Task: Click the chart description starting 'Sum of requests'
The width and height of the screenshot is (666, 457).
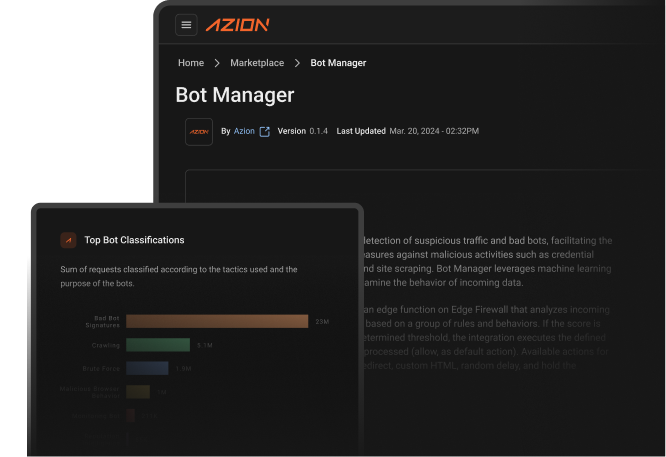Action: 179,276
